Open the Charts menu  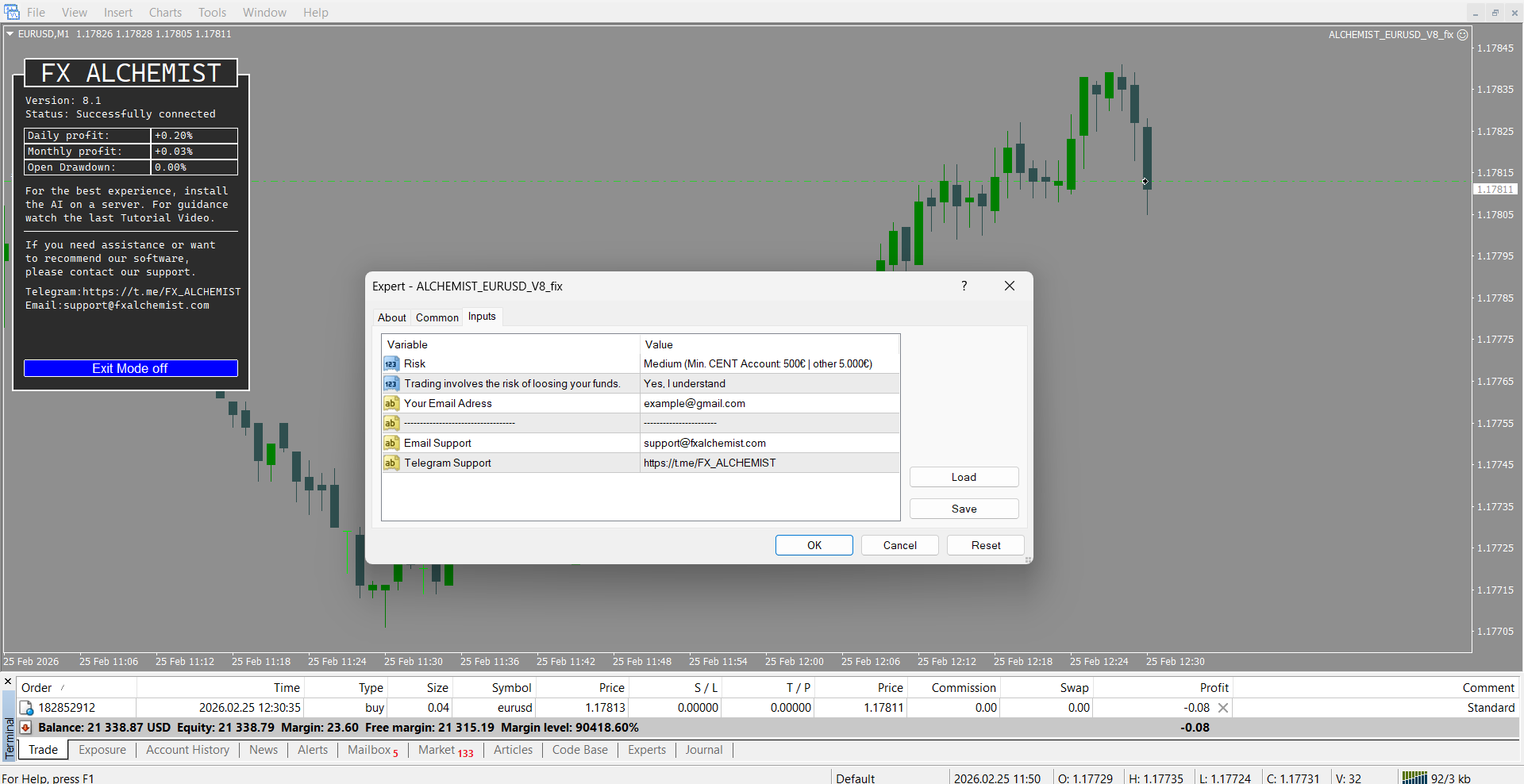tap(165, 13)
